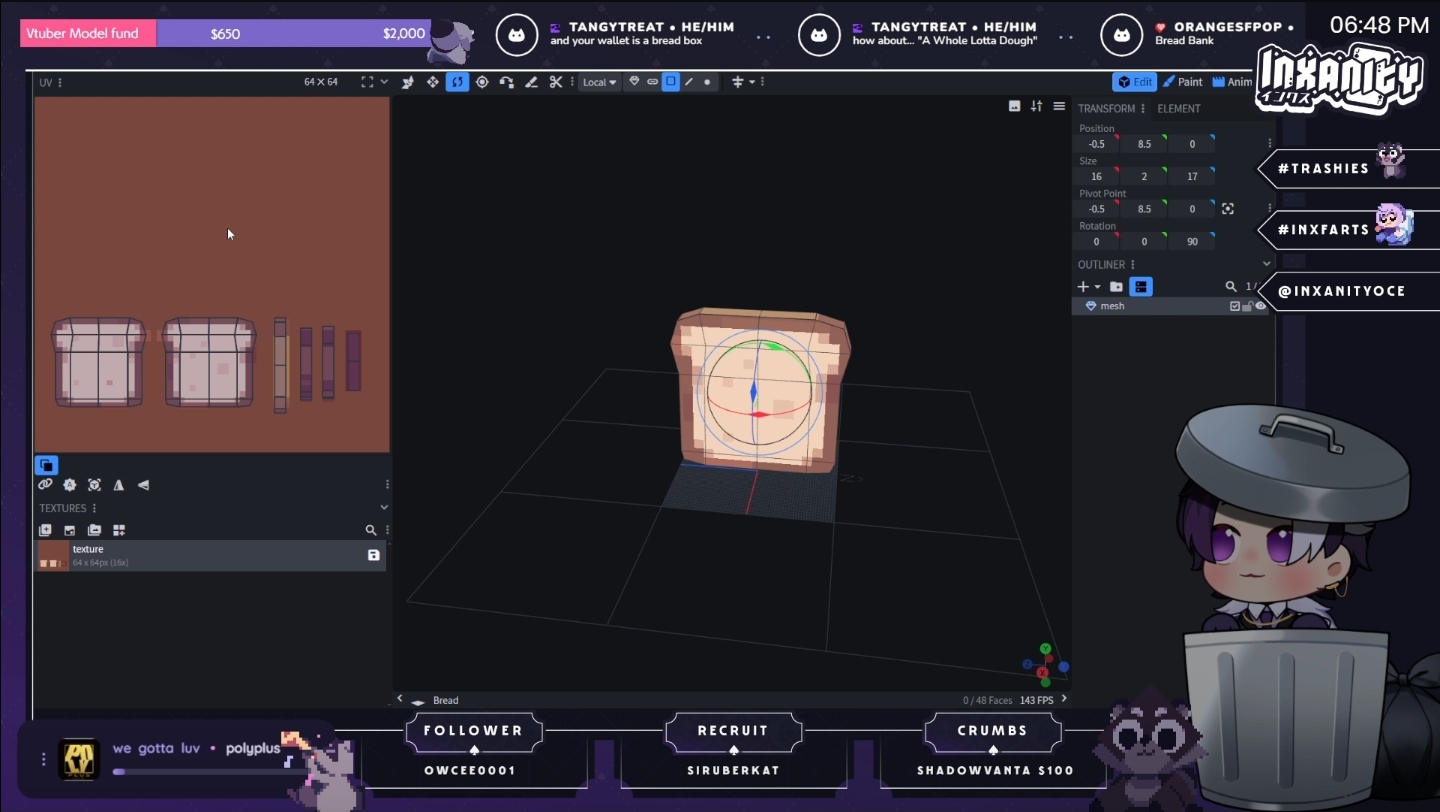
Task: Open the Textures panel options menu
Action: tap(94, 508)
